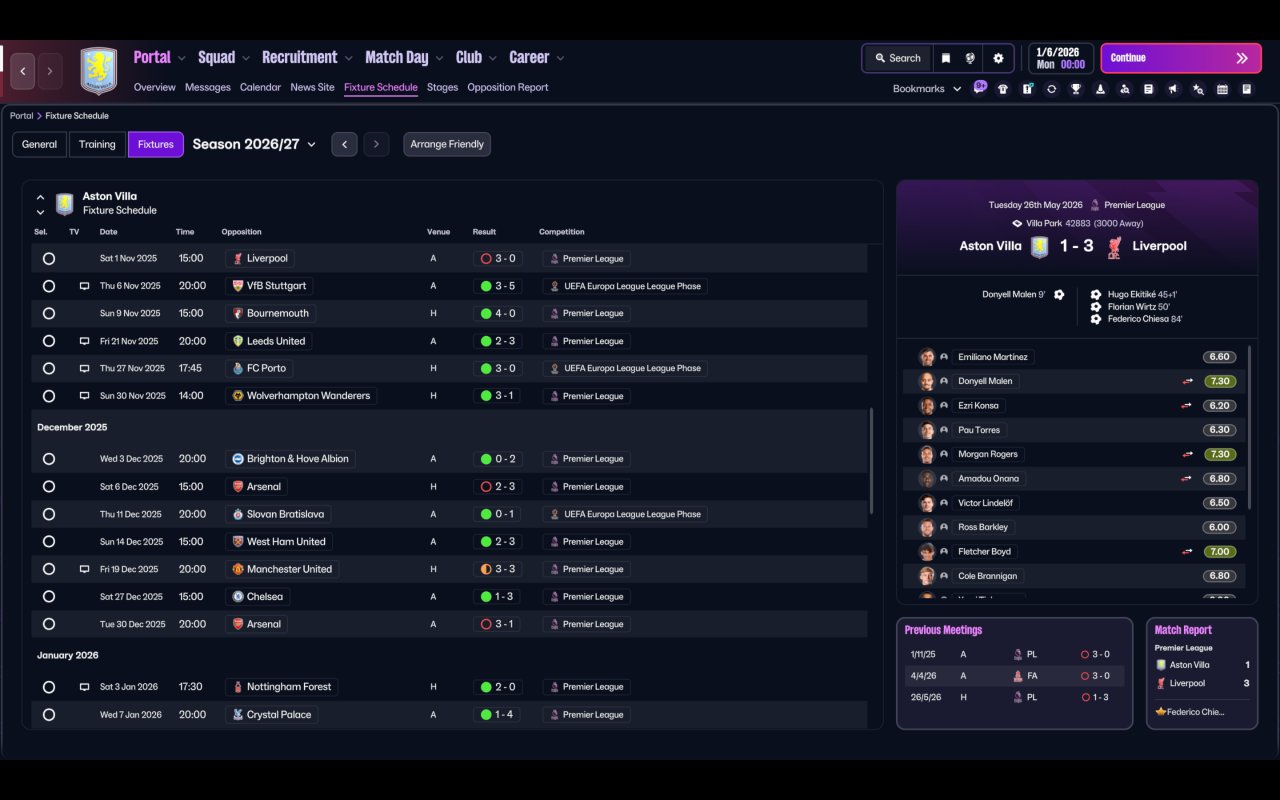
Task: Select the Brighton & Hove Albion fixture radio
Action: (x=49, y=459)
